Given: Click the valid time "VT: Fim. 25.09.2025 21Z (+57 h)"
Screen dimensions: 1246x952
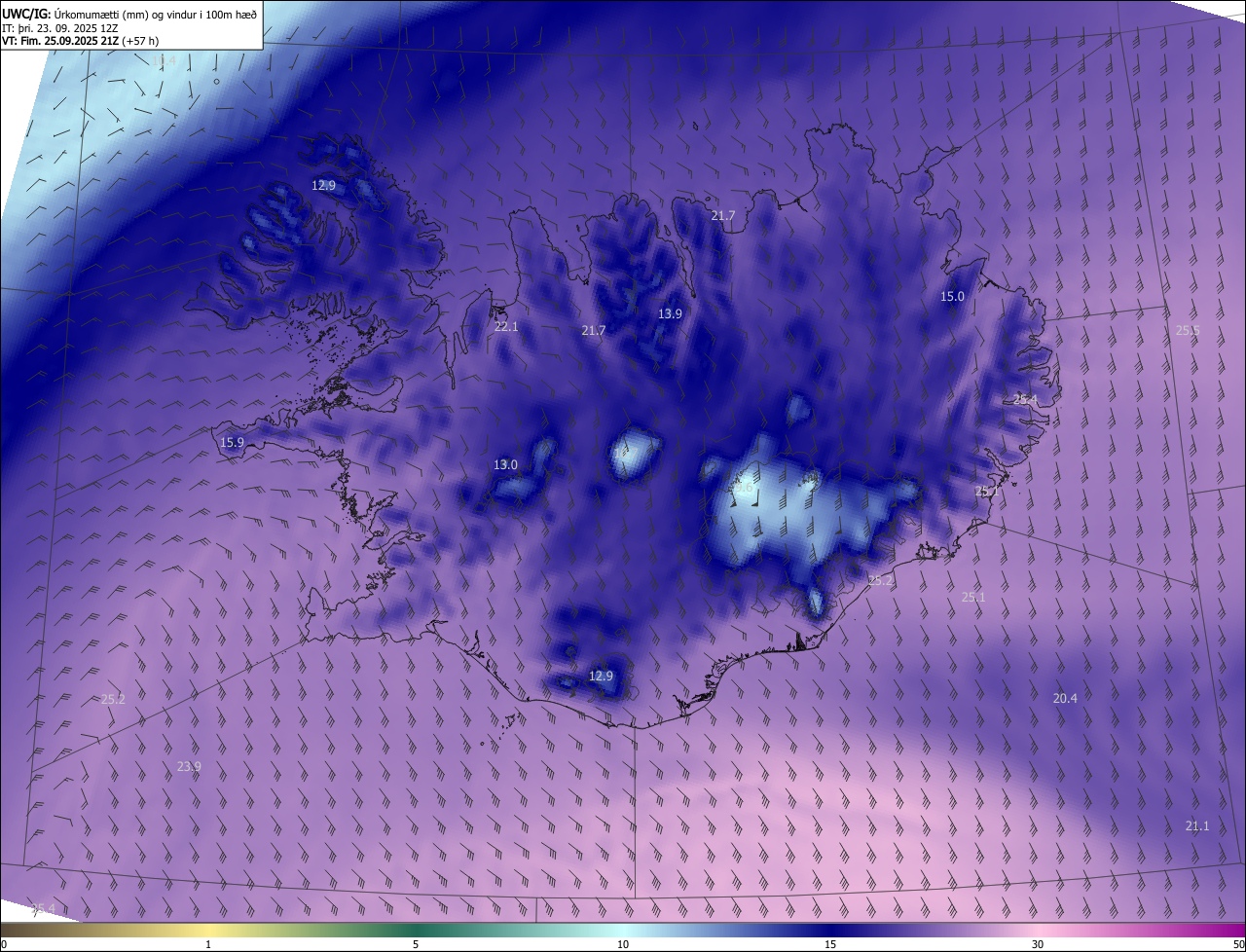Looking at the screenshot, I should 80,41.
